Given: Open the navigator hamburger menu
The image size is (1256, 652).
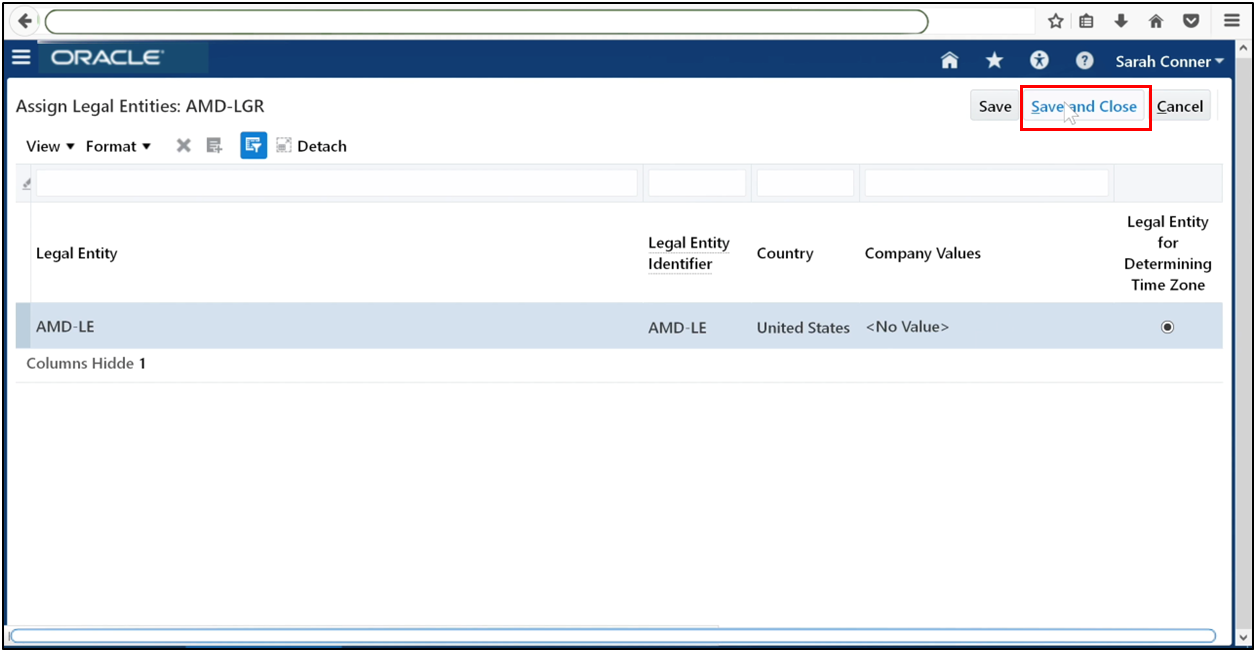Looking at the screenshot, I should pyautogui.click(x=21, y=57).
